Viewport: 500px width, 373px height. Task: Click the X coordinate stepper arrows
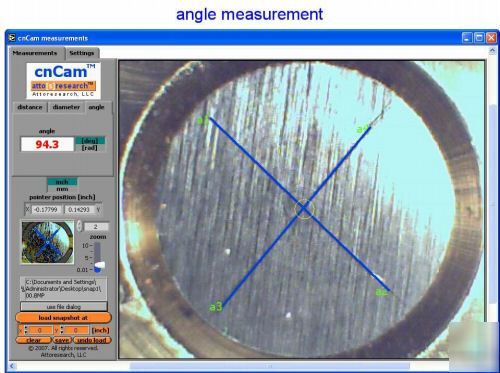click(26, 330)
